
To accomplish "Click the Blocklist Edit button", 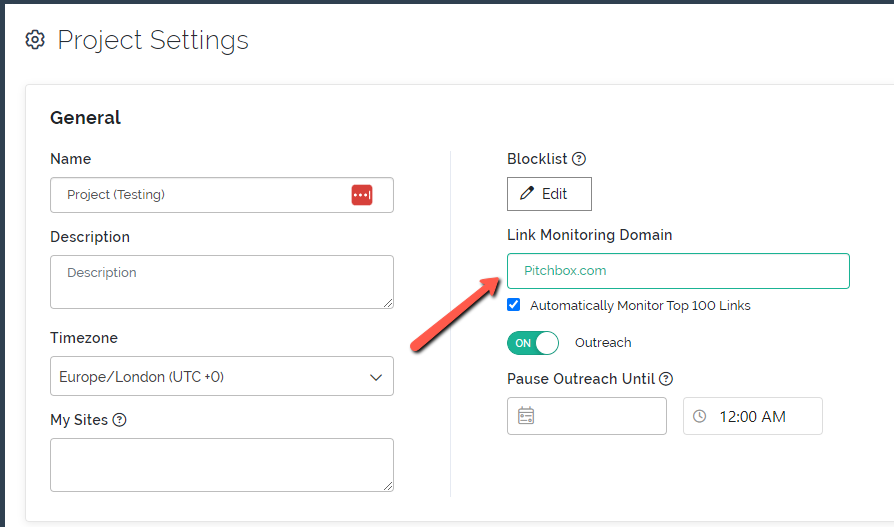I will pos(549,194).
